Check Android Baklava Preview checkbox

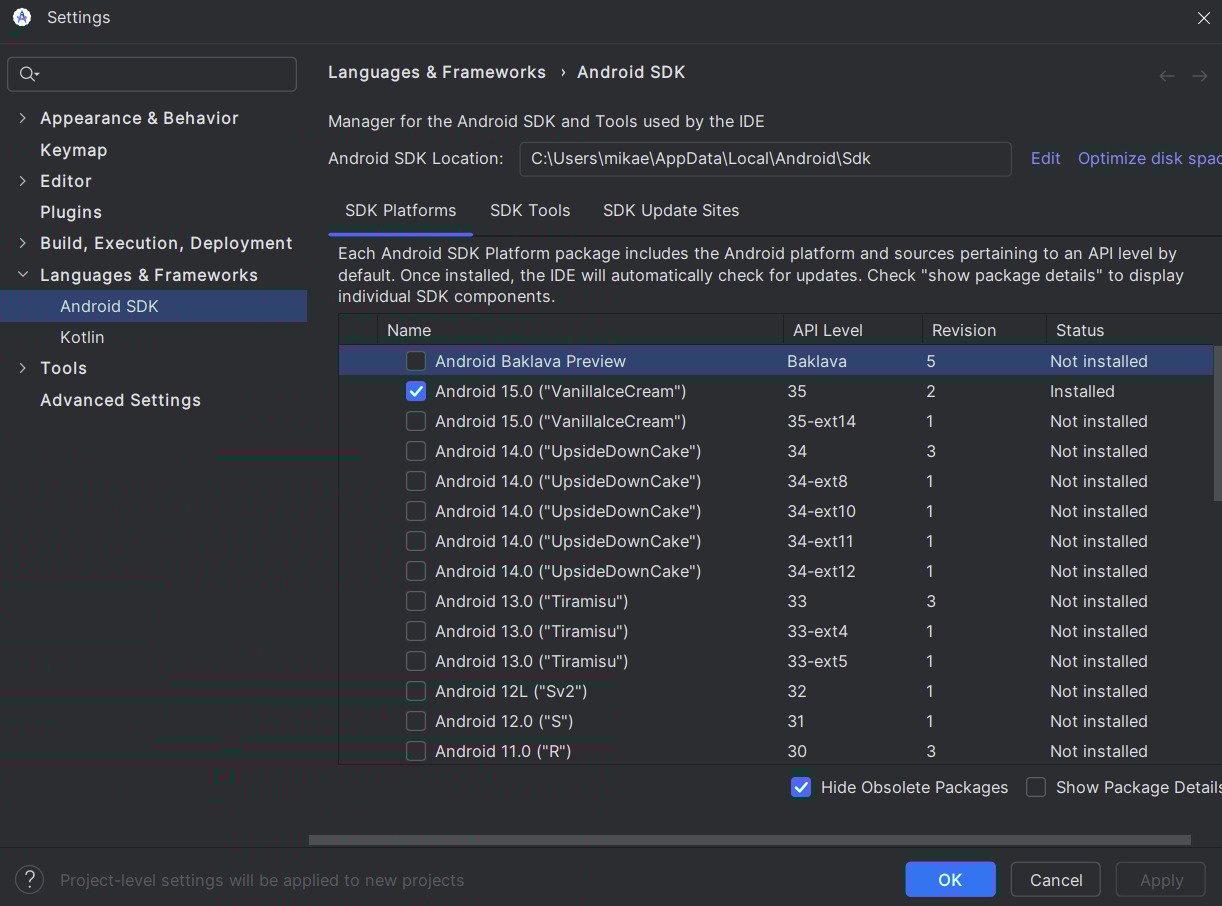[x=416, y=361]
